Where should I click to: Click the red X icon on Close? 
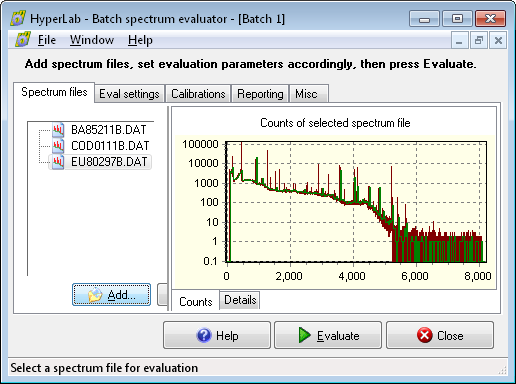coord(425,335)
